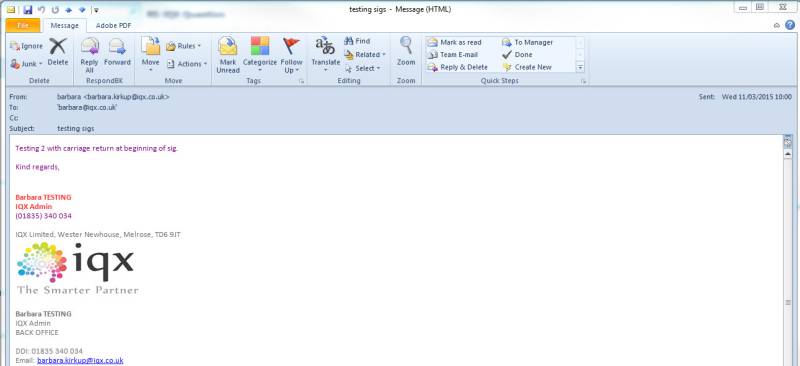The width and height of the screenshot is (800, 366).
Task: Run the Mark as read quick step
Action: pyautogui.click(x=455, y=42)
